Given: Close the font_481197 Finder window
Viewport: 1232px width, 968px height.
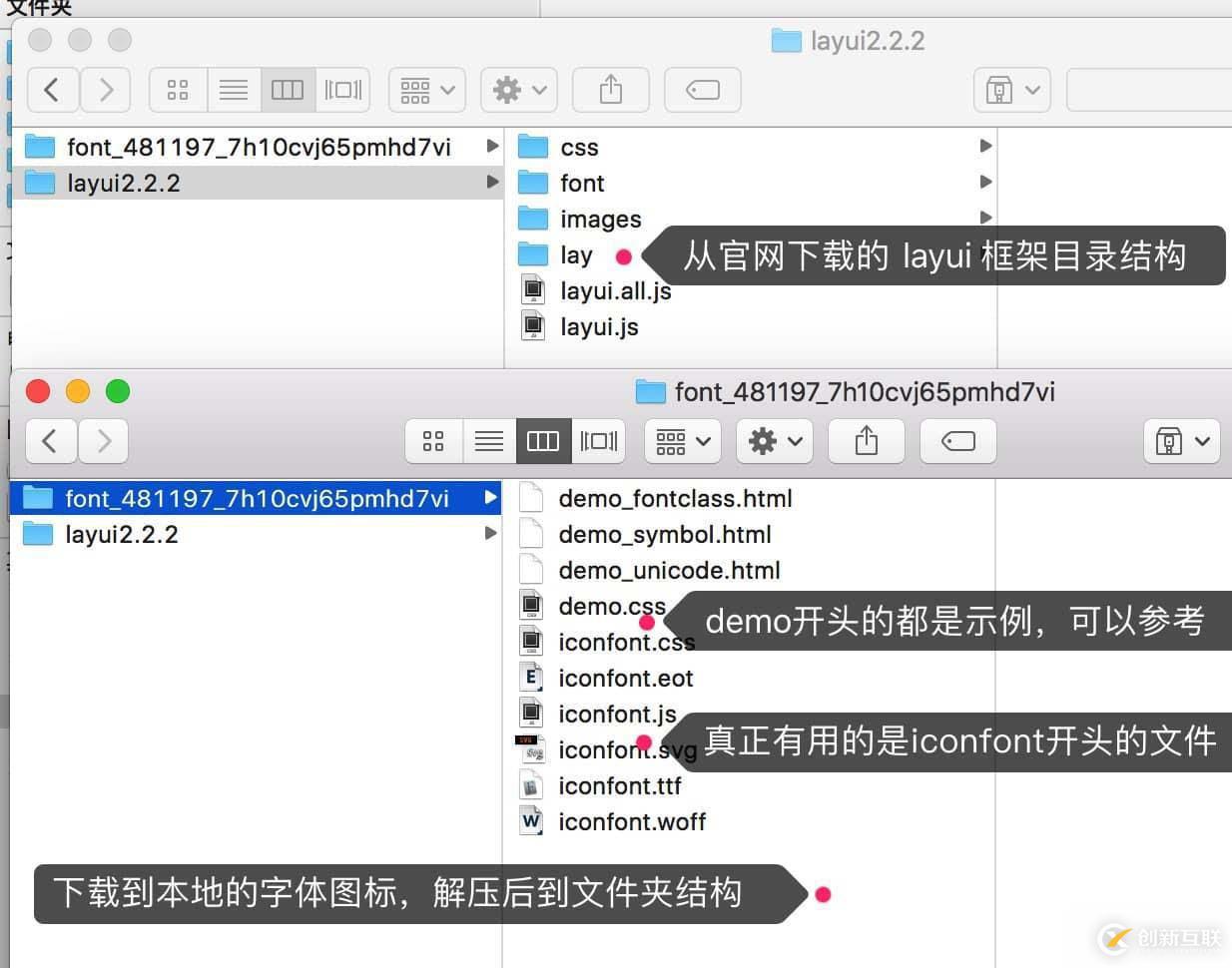Looking at the screenshot, I should [x=38, y=391].
